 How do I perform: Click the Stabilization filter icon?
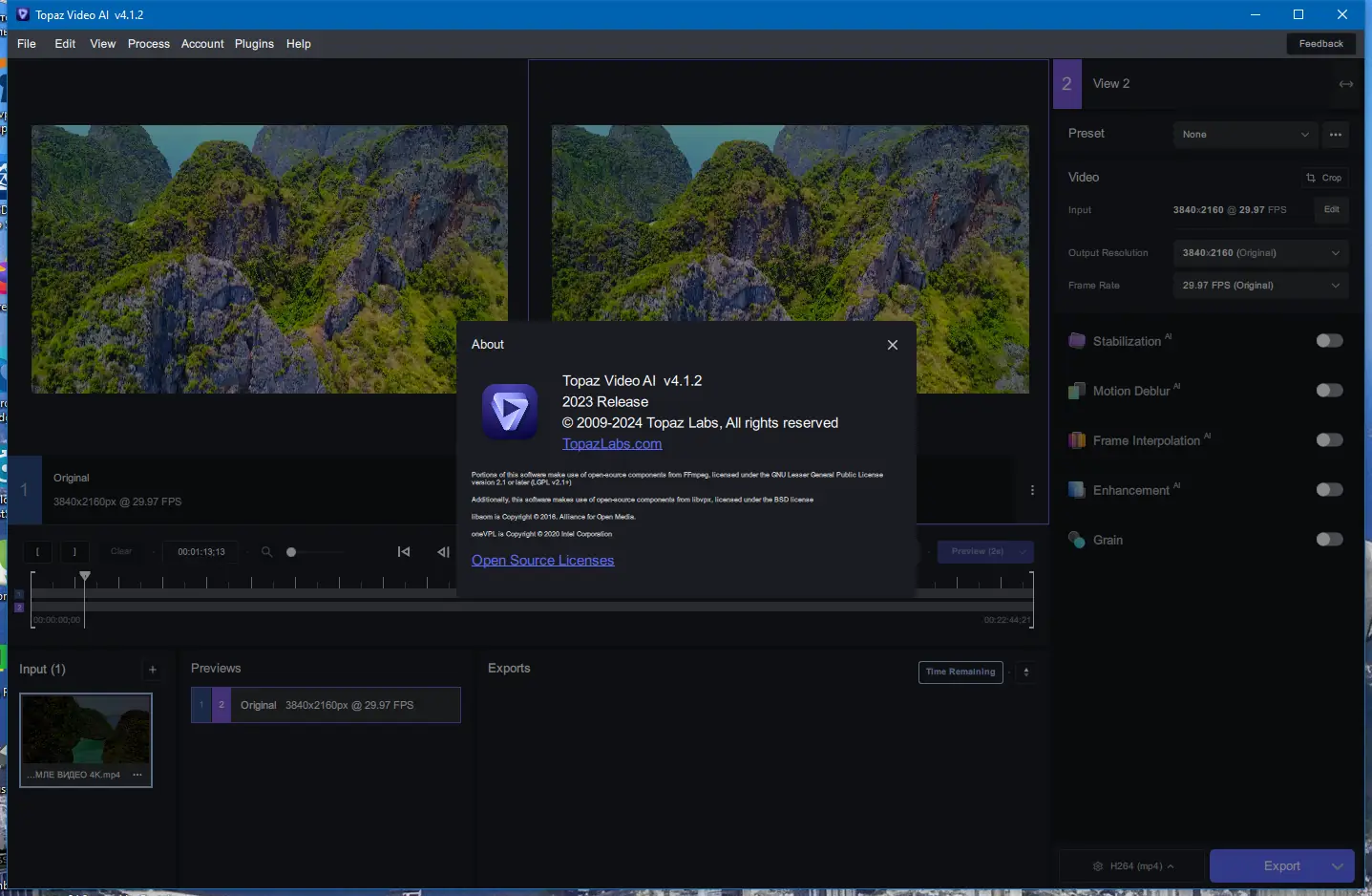click(x=1077, y=341)
